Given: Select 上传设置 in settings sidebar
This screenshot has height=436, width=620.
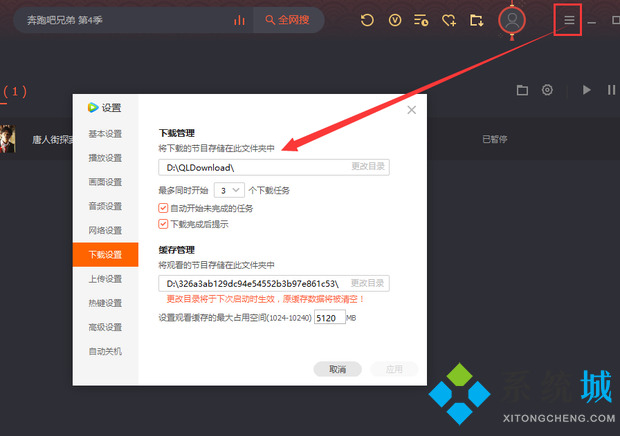Looking at the screenshot, I should pos(105,279).
